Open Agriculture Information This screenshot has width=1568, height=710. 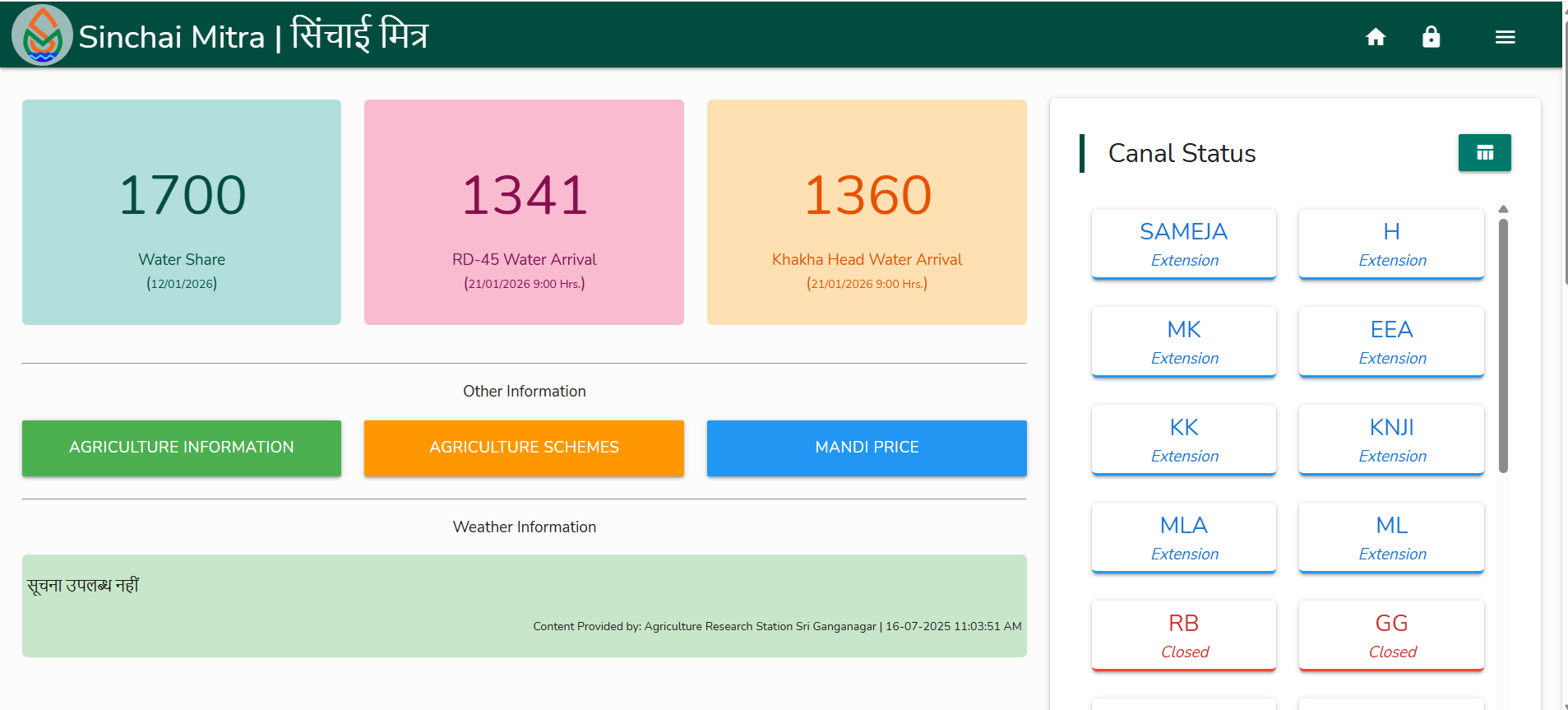coord(182,448)
